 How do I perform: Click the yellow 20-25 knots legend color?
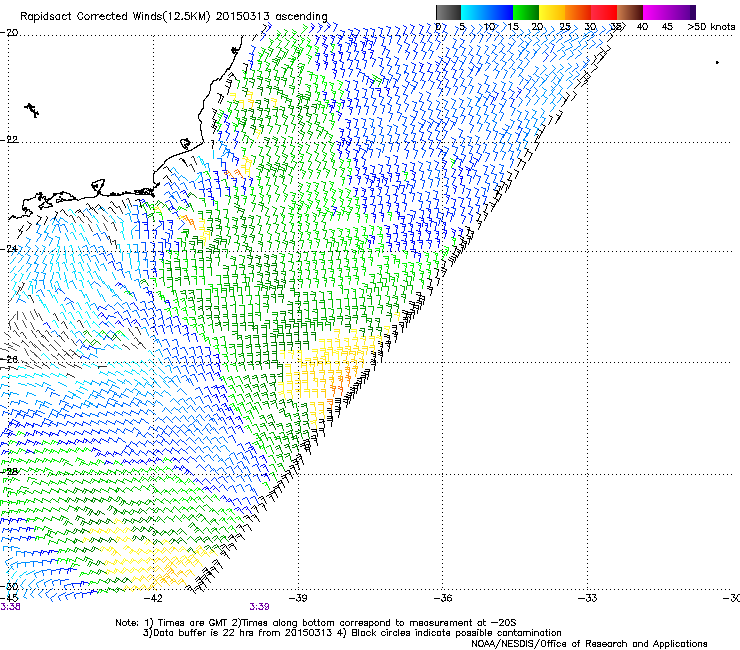tap(552, 12)
